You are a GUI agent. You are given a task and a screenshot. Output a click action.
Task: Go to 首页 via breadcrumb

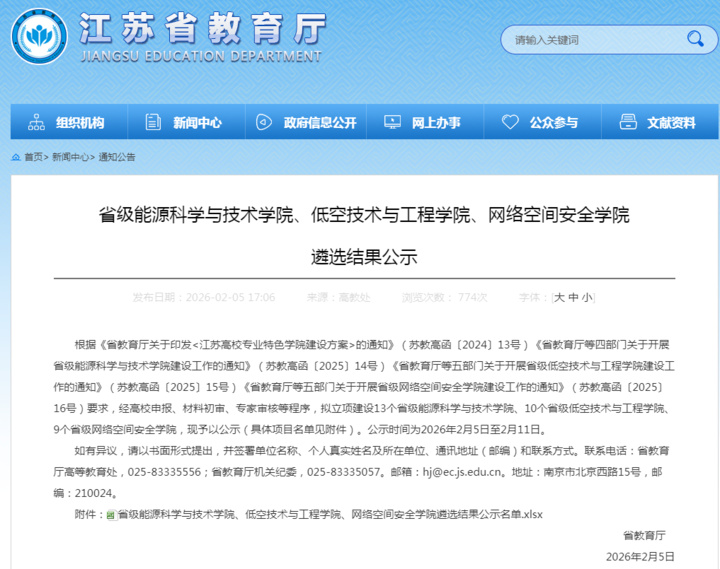point(34,157)
